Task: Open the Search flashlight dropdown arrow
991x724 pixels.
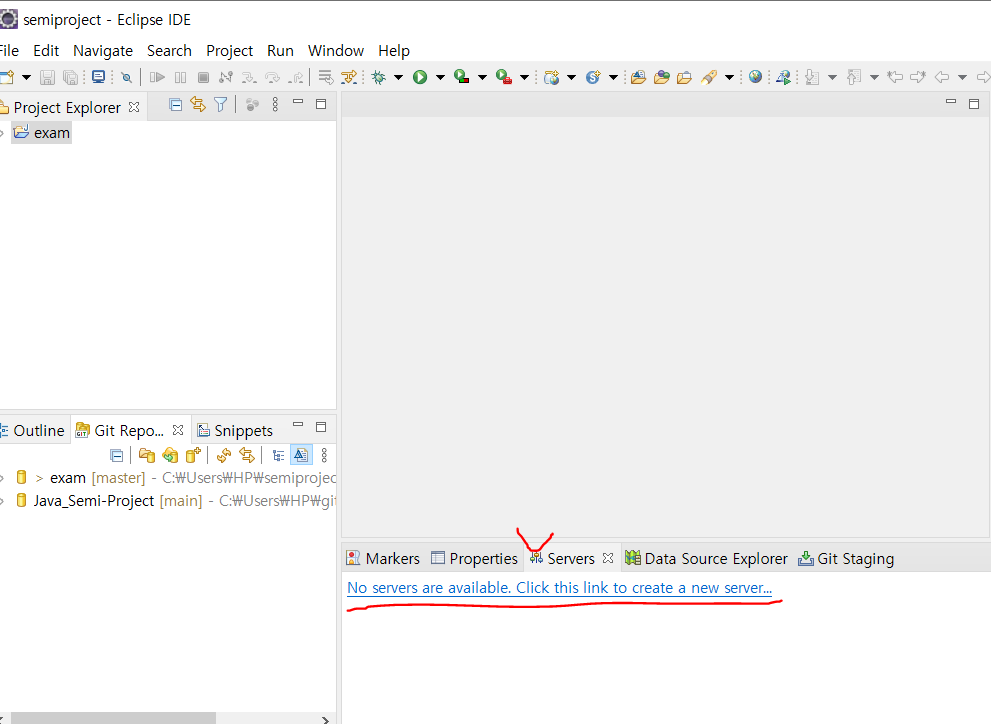Action: pos(729,78)
